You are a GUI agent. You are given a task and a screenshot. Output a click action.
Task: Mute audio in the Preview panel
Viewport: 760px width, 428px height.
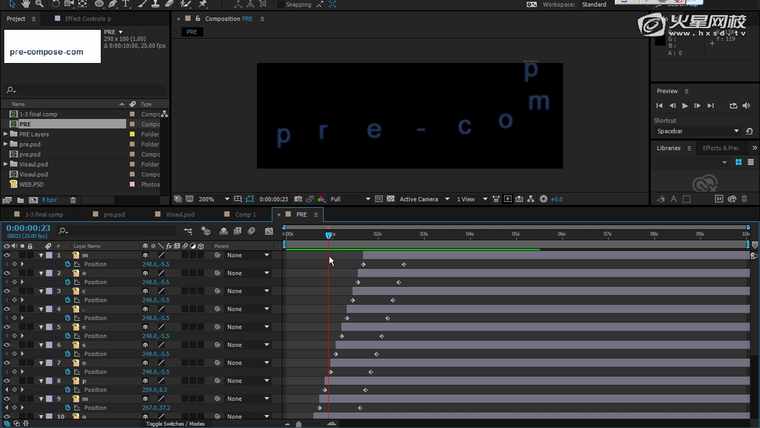click(746, 105)
